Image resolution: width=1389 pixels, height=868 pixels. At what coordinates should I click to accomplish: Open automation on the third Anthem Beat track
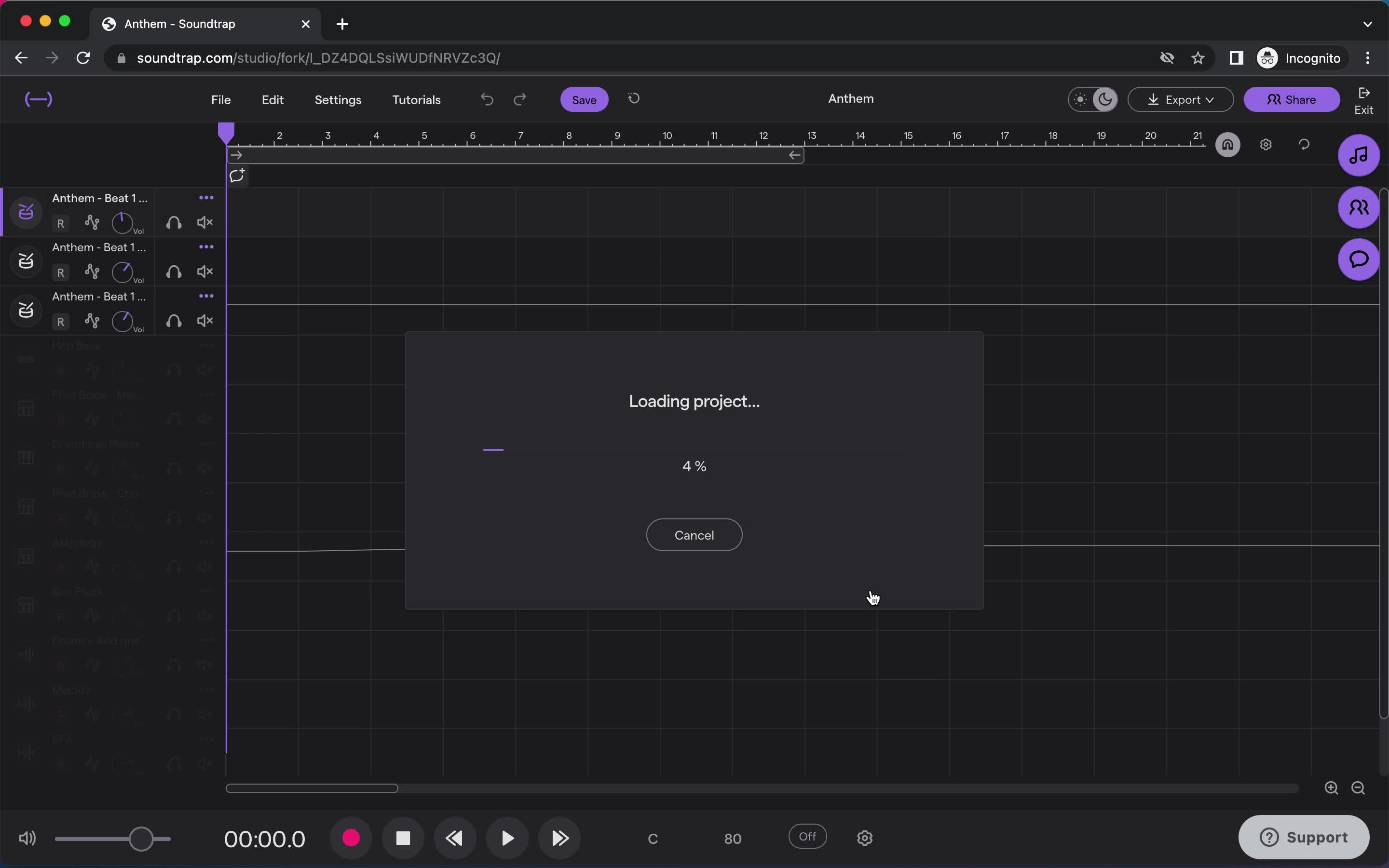92,321
